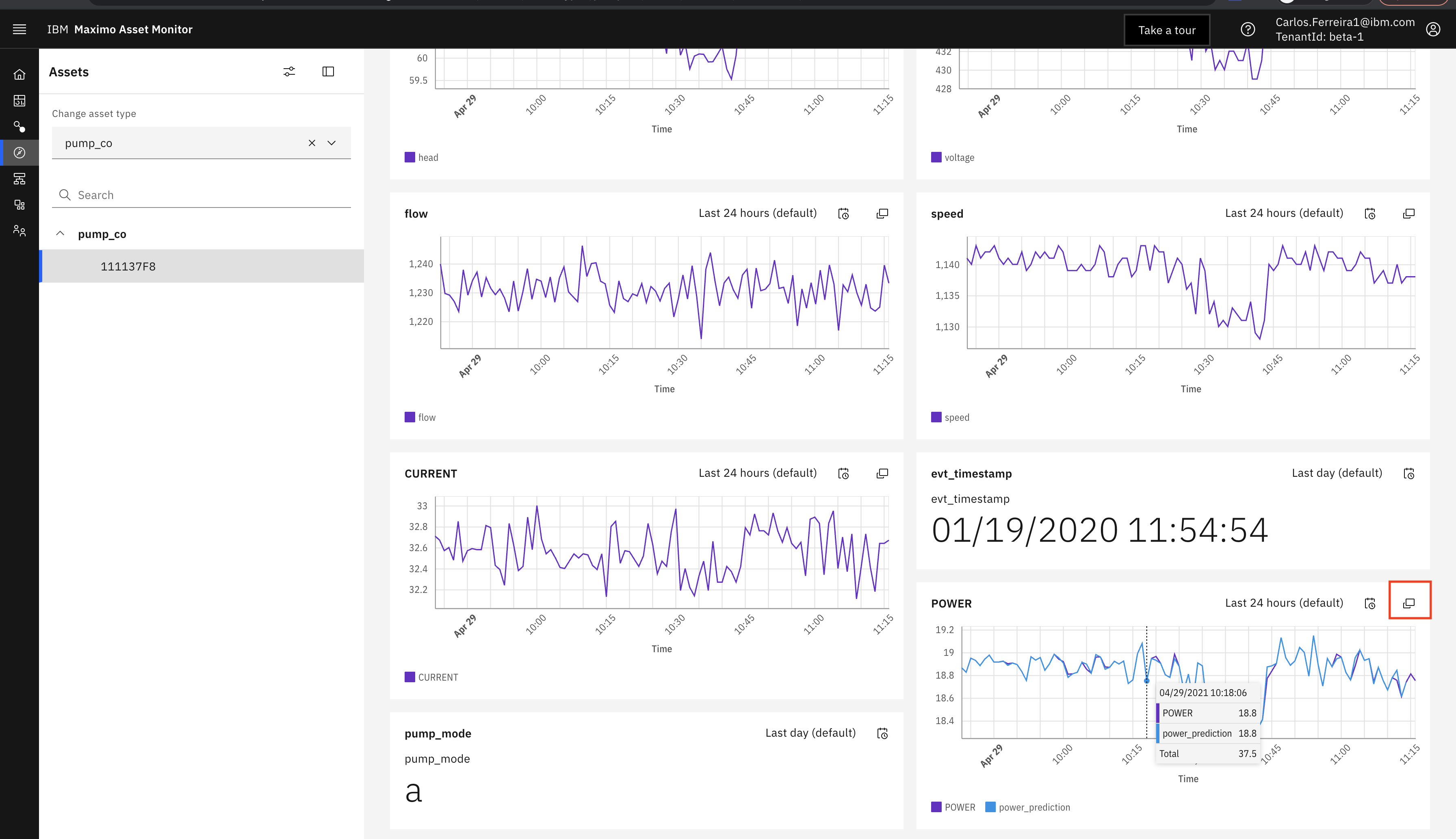Click the Carlos.Ferreira1@ibm.com account text
1456x839 pixels.
[1345, 22]
